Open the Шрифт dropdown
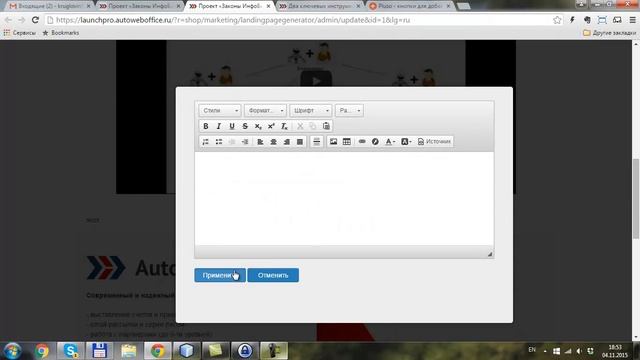Viewport: 640px width, 360px height. [311, 111]
